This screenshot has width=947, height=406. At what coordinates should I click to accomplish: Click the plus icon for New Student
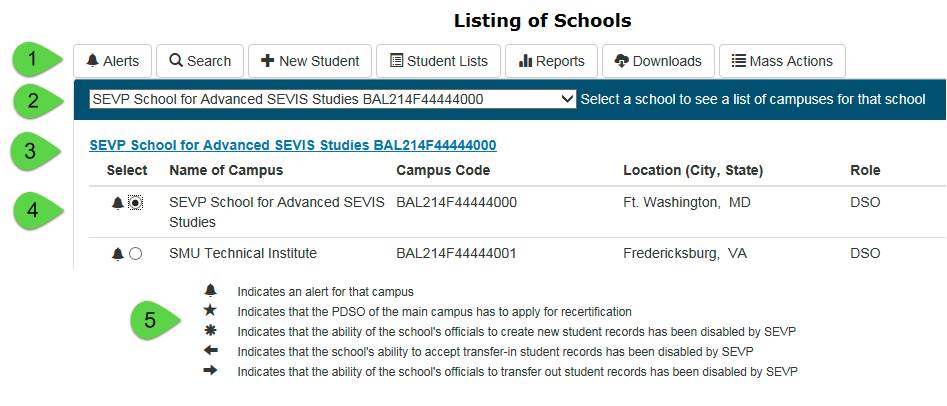tap(267, 61)
